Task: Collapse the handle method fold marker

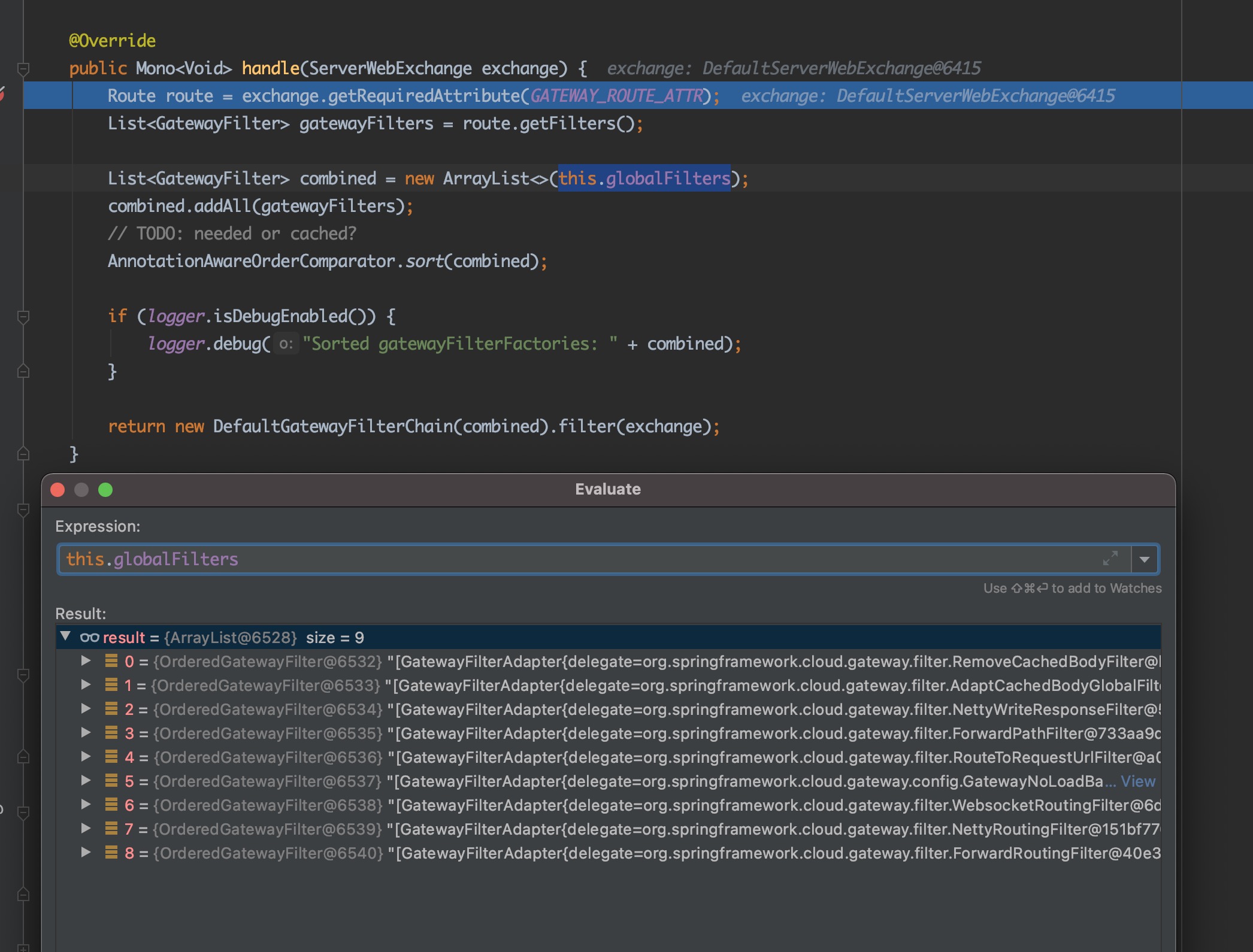Action: pos(23,69)
